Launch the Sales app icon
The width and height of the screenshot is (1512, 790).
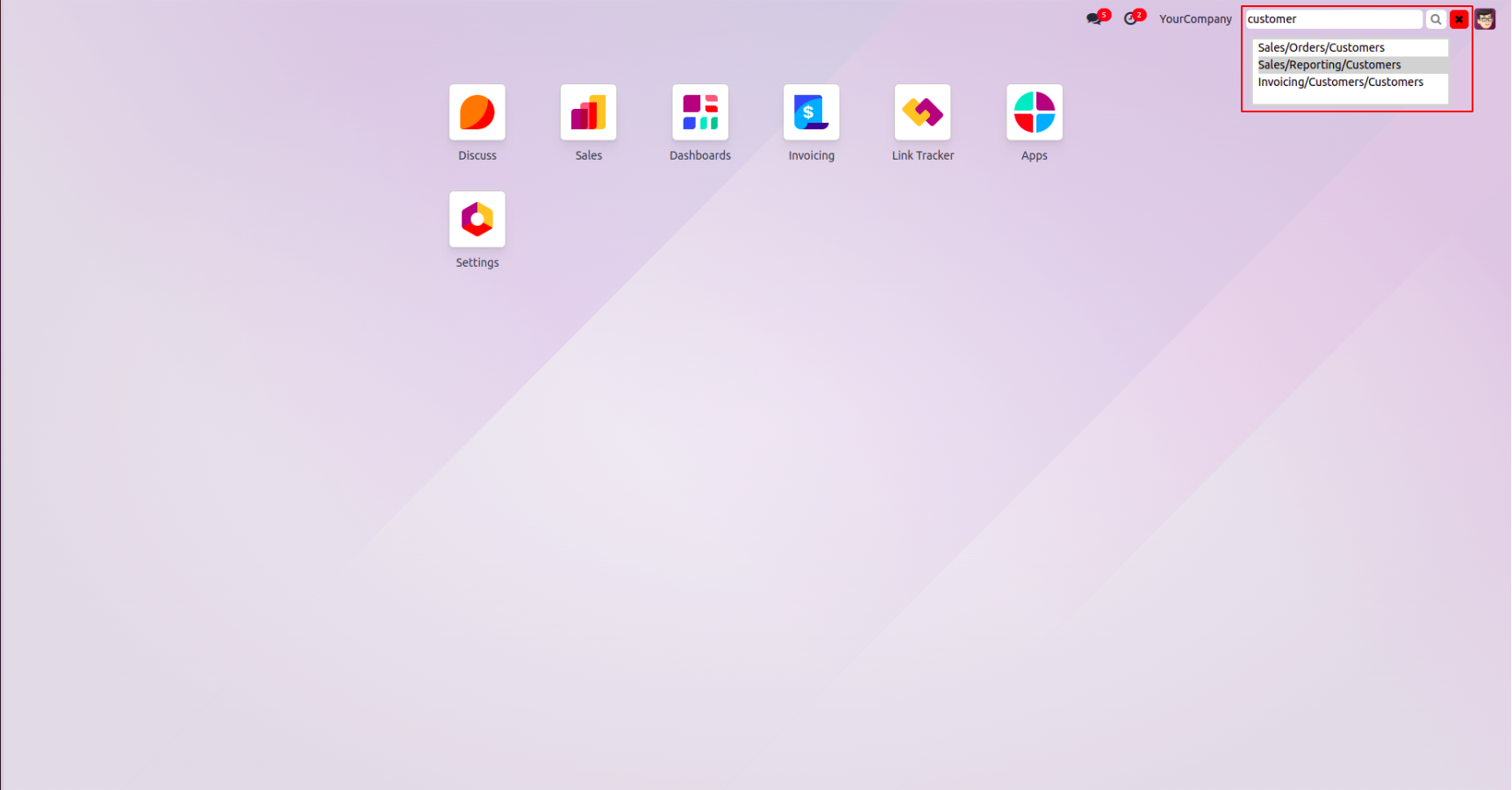pyautogui.click(x=588, y=112)
